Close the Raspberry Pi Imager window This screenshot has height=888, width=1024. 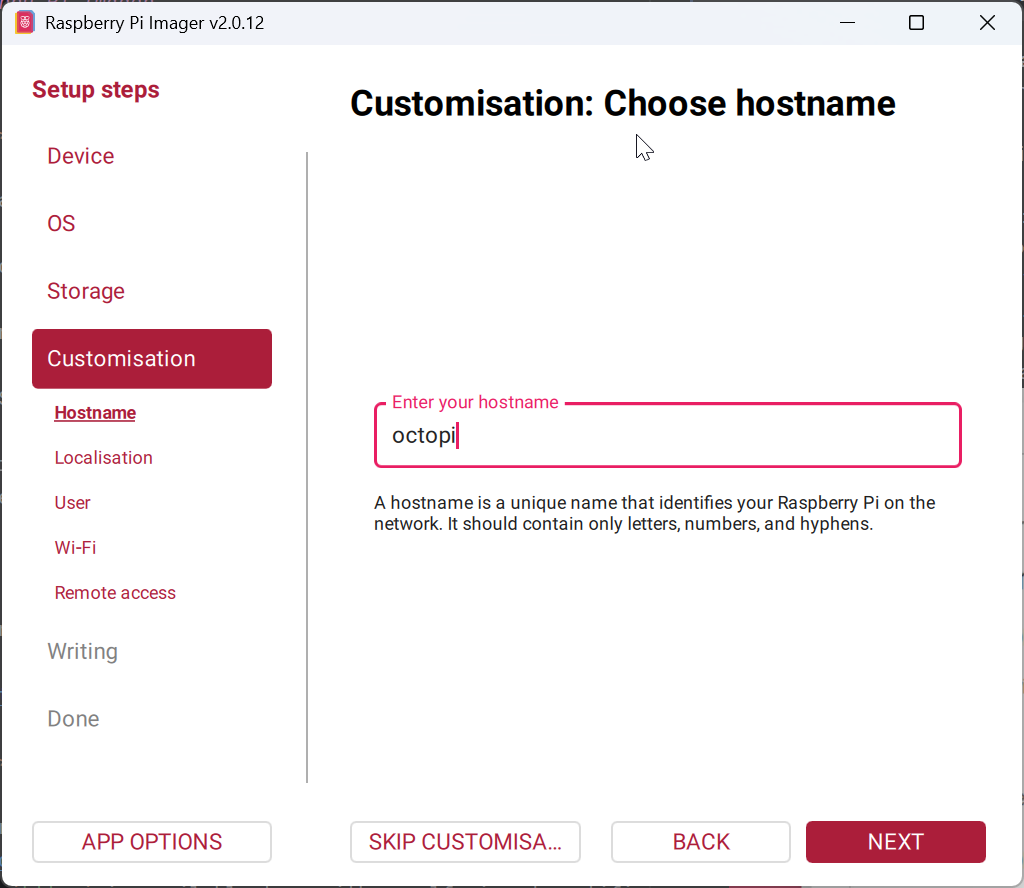pyautogui.click(x=987, y=23)
